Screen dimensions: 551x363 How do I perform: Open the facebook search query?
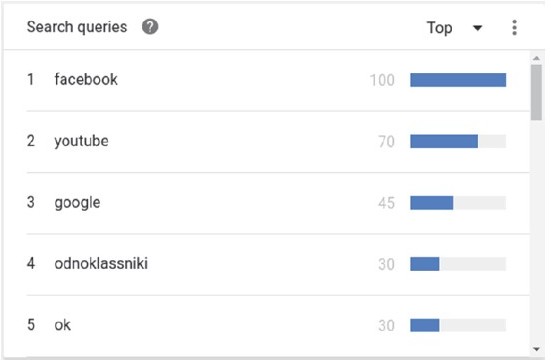(86, 79)
